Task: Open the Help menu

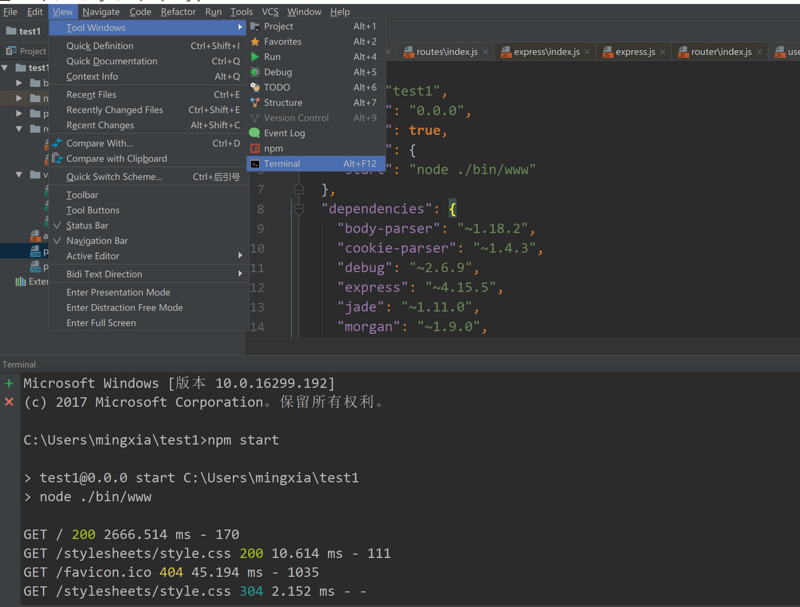Action: (340, 11)
